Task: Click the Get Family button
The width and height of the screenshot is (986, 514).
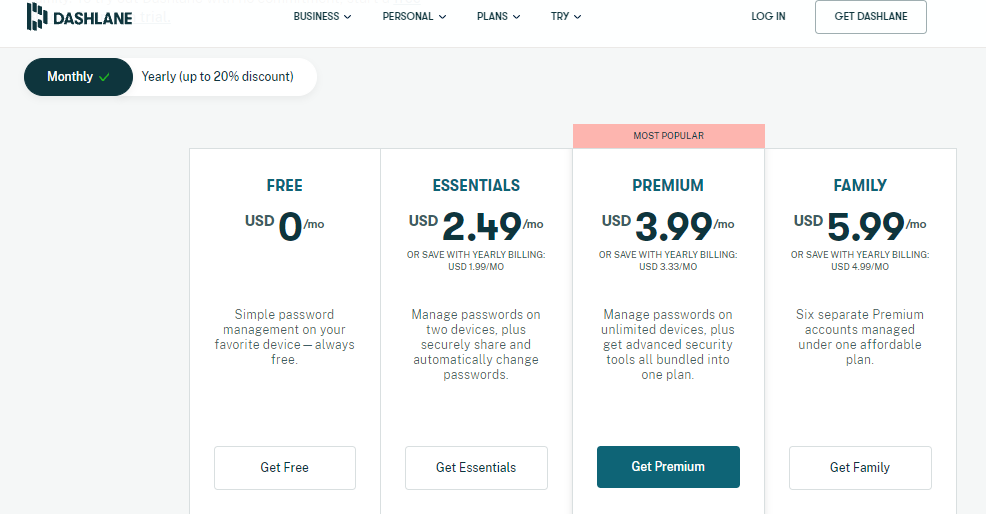Action: (x=860, y=467)
